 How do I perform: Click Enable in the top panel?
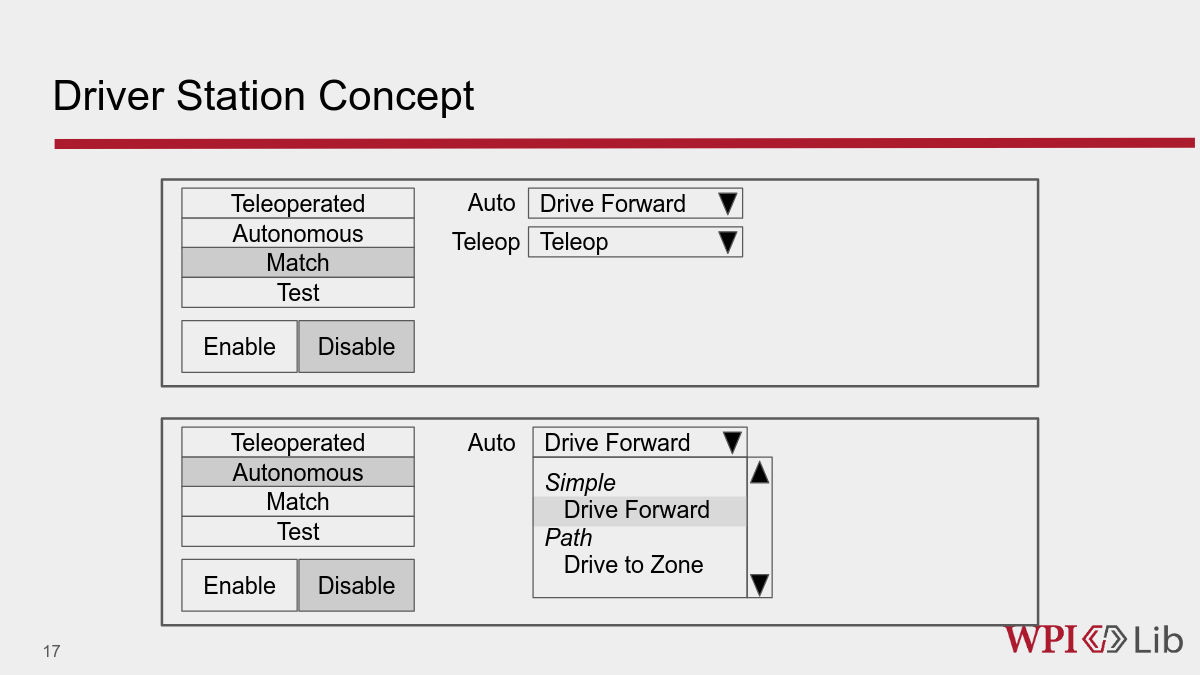tap(240, 346)
